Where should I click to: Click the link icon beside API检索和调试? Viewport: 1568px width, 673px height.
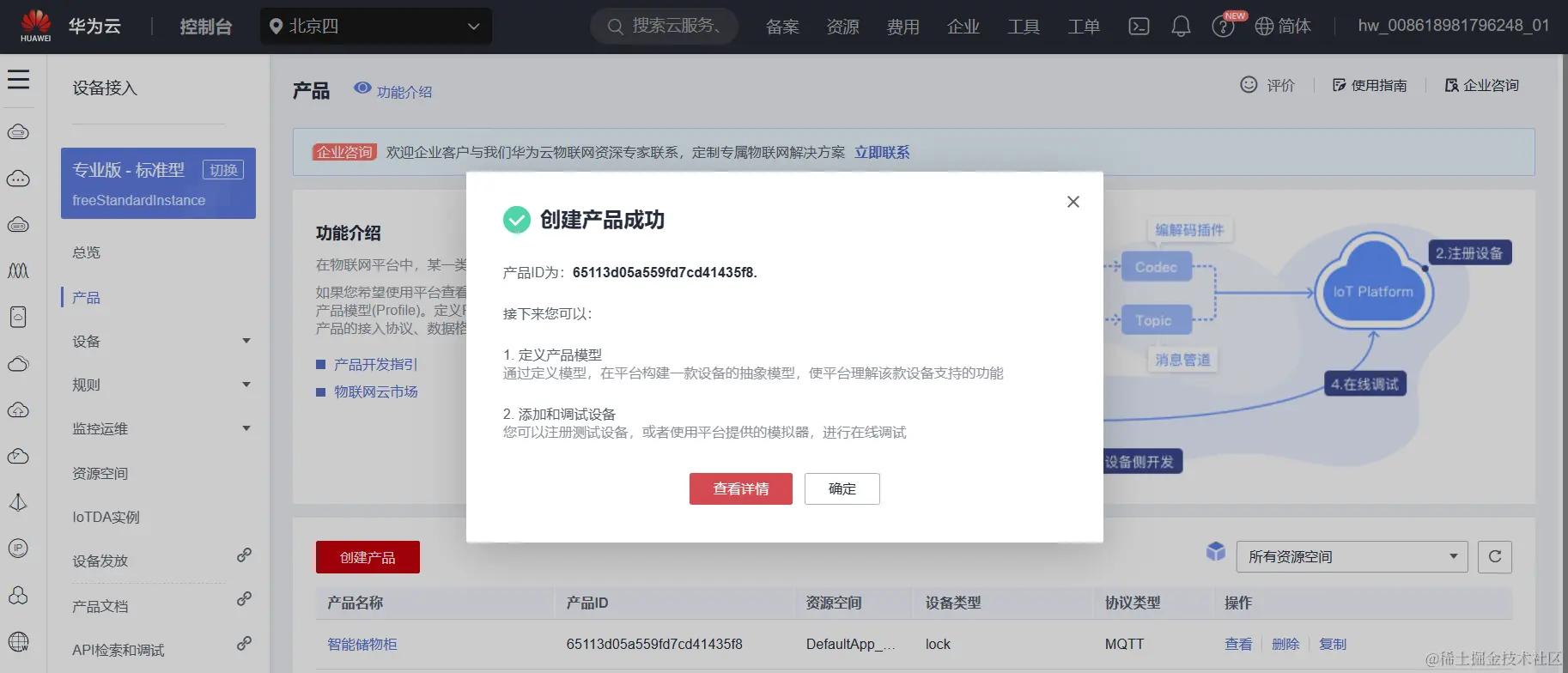[x=244, y=643]
